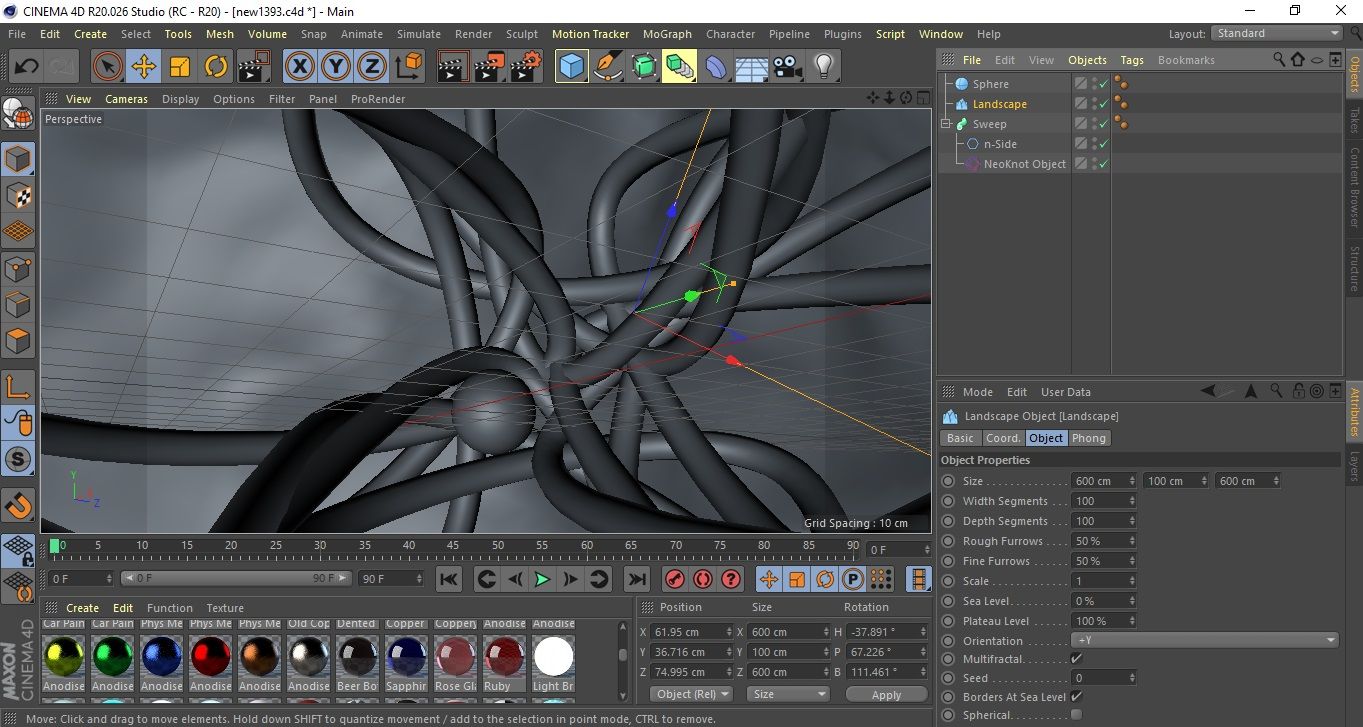Toggle Sphere visibility dots
This screenshot has width=1363, height=727.
[x=1094, y=84]
